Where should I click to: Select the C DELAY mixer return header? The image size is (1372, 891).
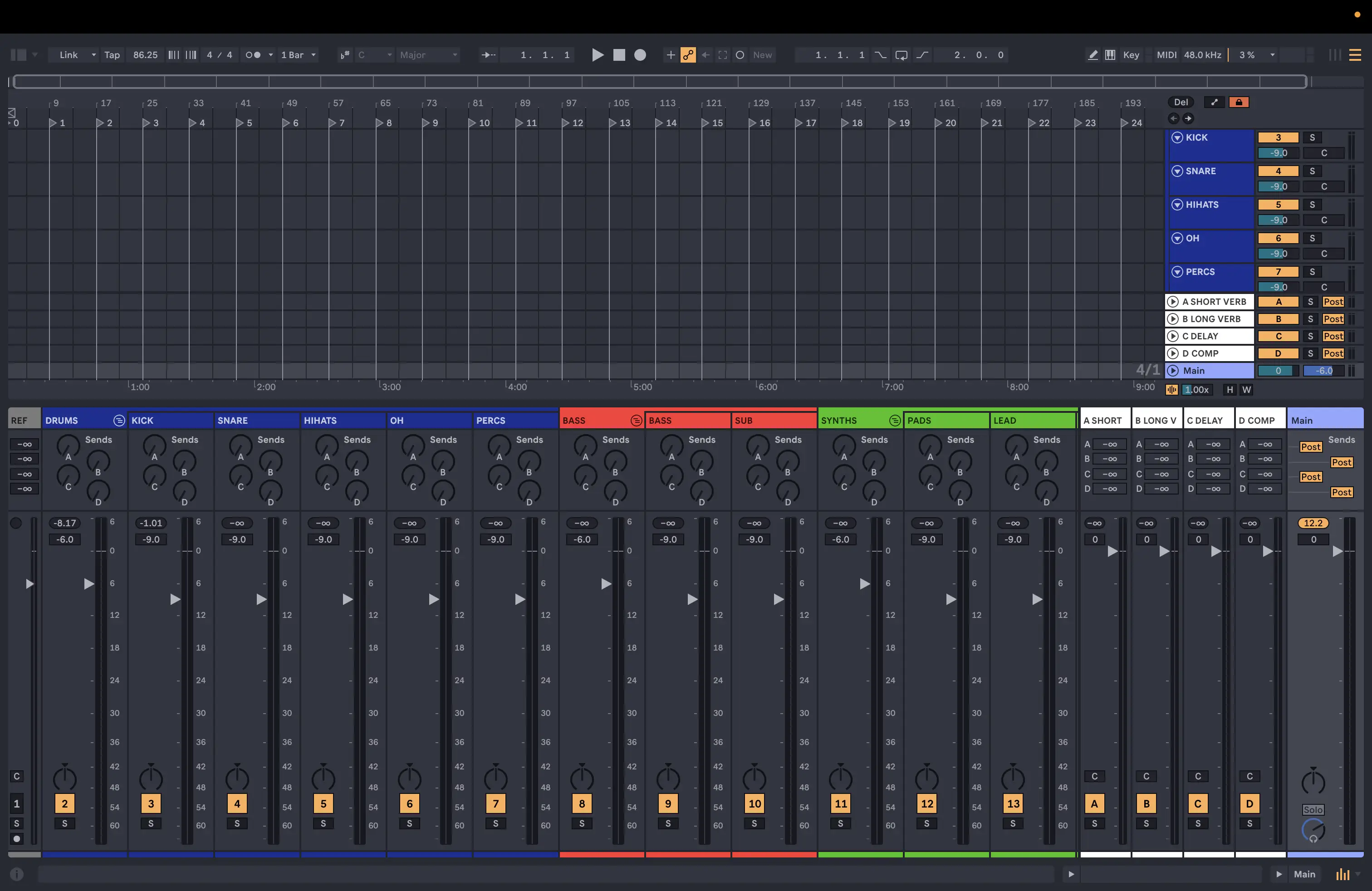click(x=1209, y=421)
